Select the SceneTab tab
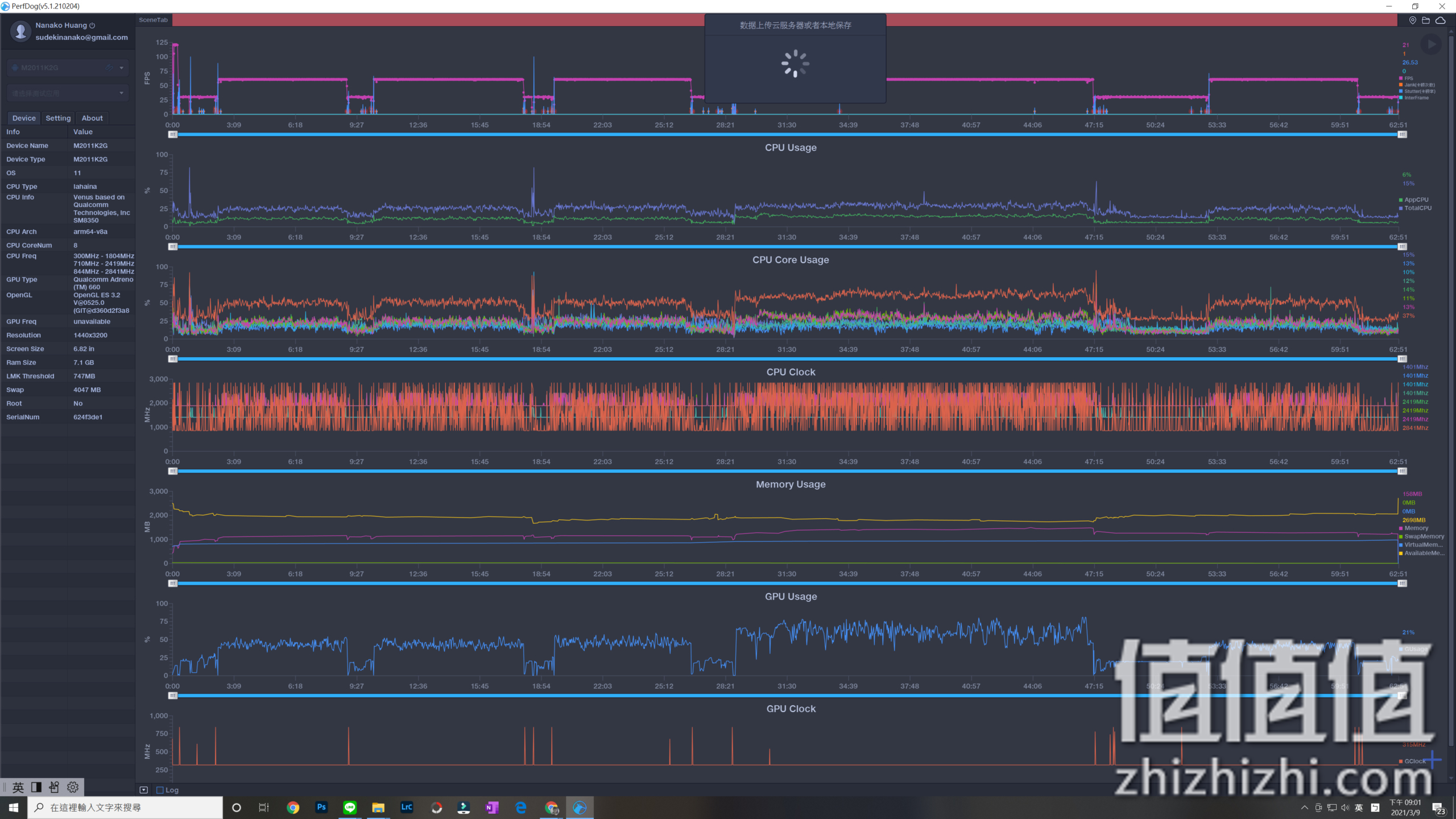This screenshot has height=819, width=1456. 154,20
